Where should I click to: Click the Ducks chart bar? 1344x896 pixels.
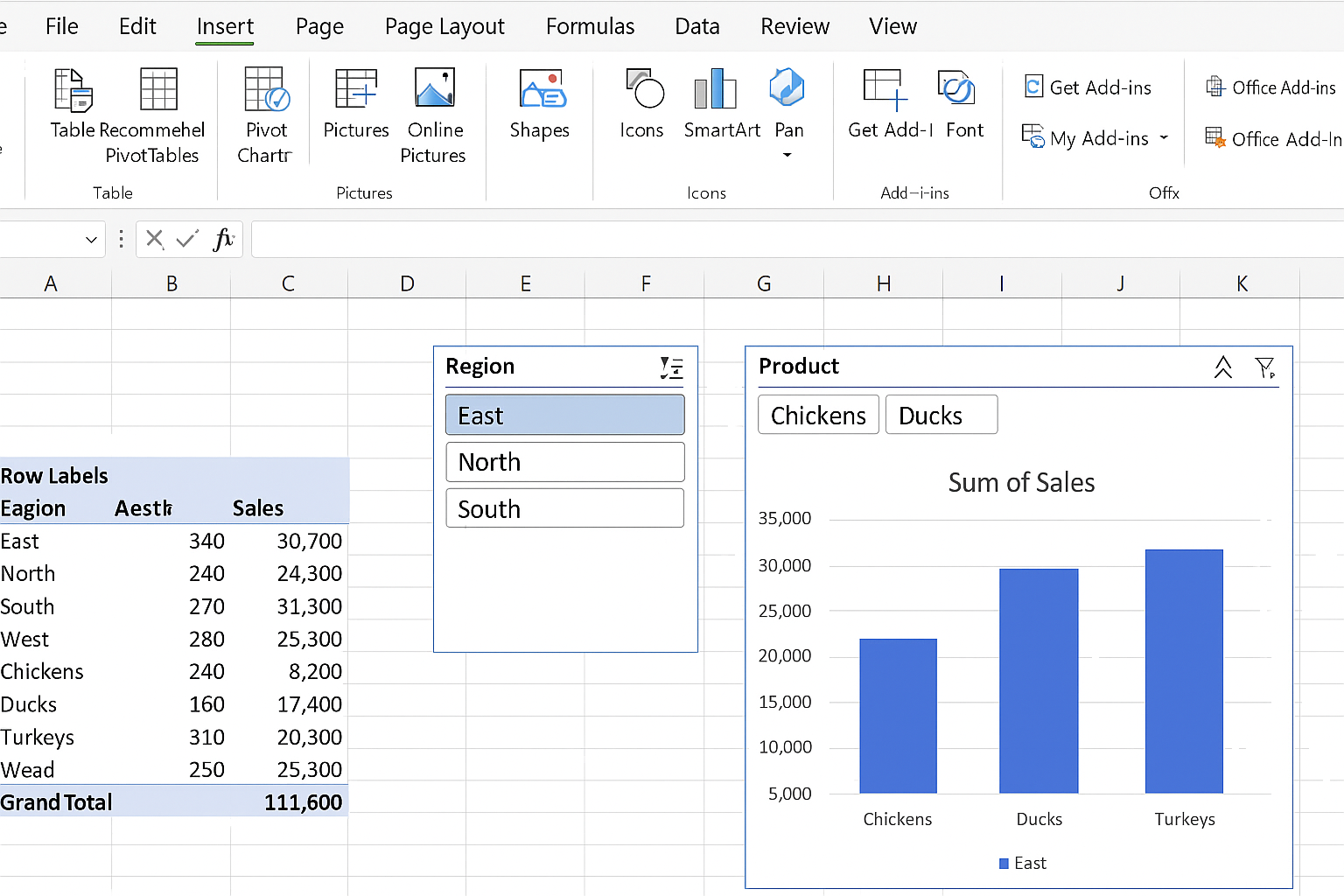[x=1039, y=681]
